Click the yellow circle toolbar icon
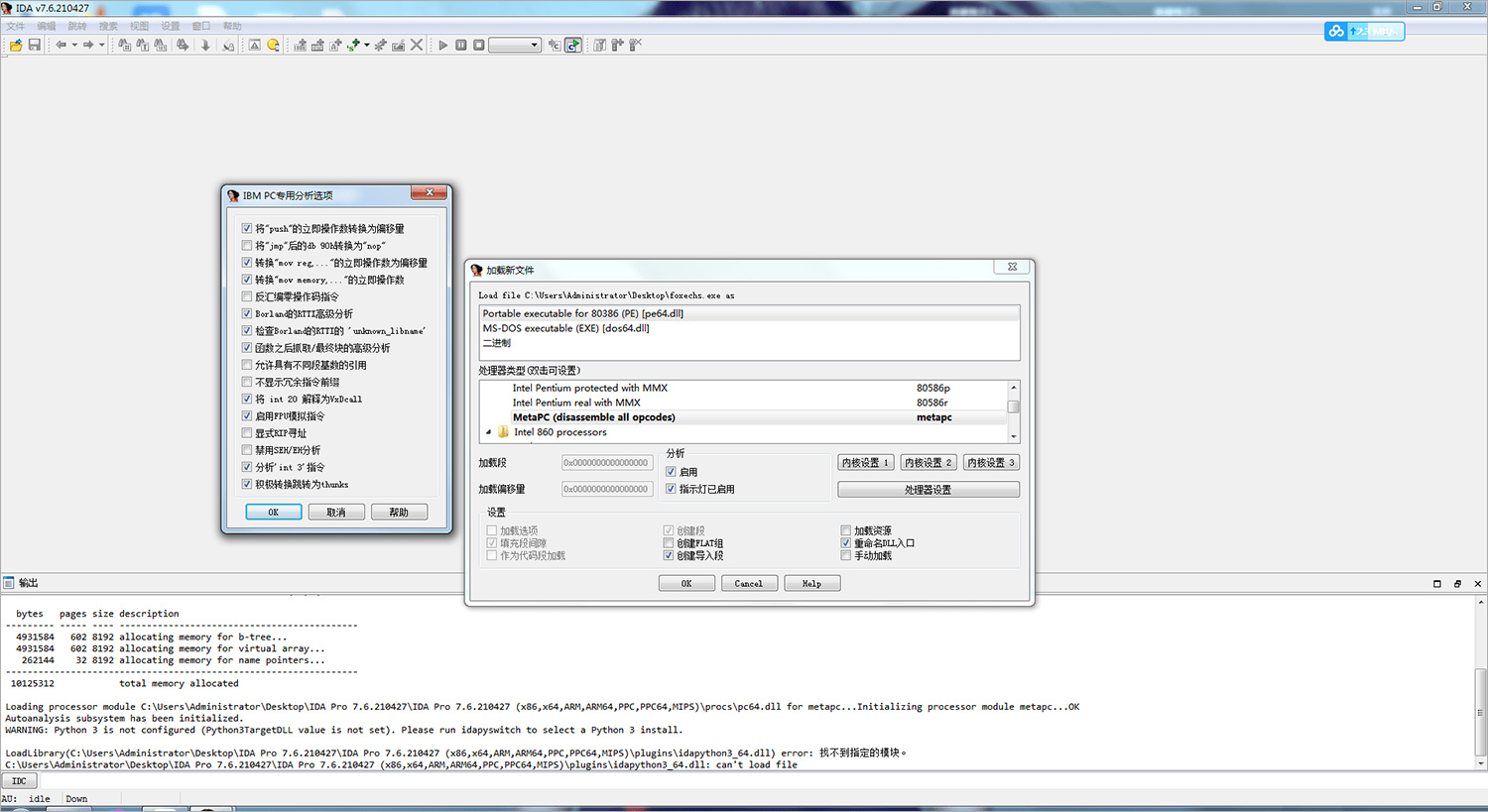Screen dimensions: 1488x812 tap(273, 45)
